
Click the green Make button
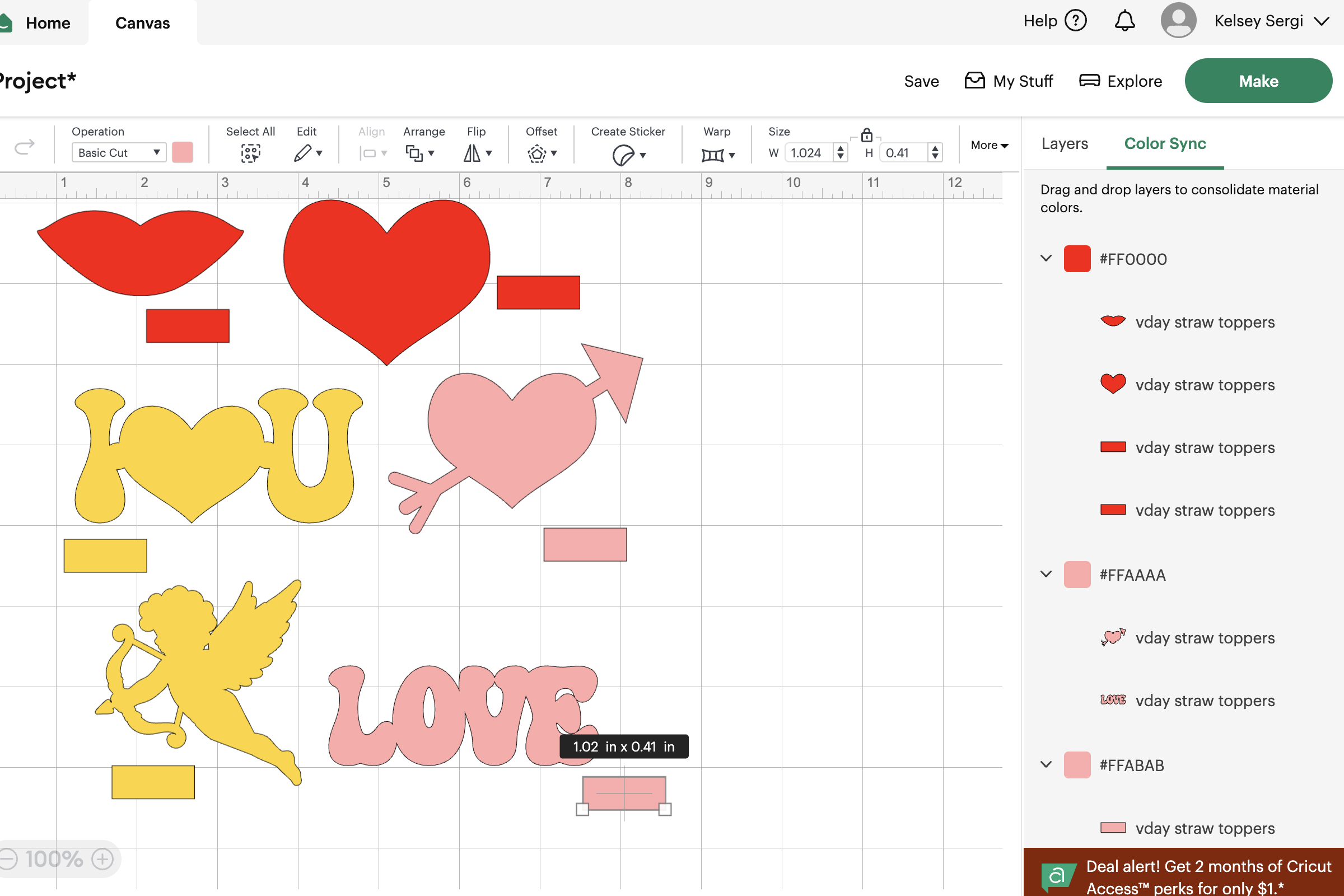tap(1258, 81)
